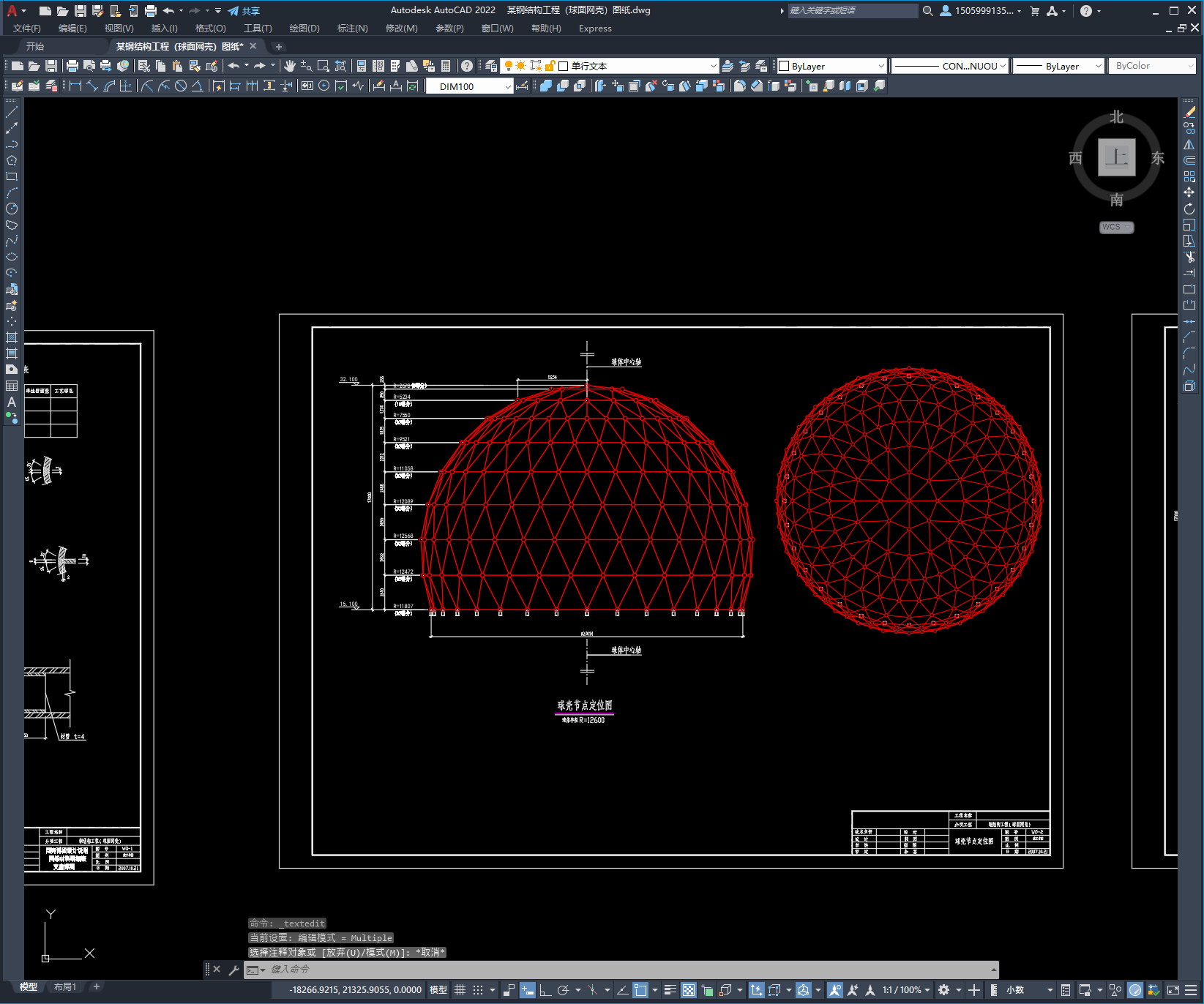The width and height of the screenshot is (1204, 1004).
Task: Select the Line draw tool
Action: click(12, 113)
